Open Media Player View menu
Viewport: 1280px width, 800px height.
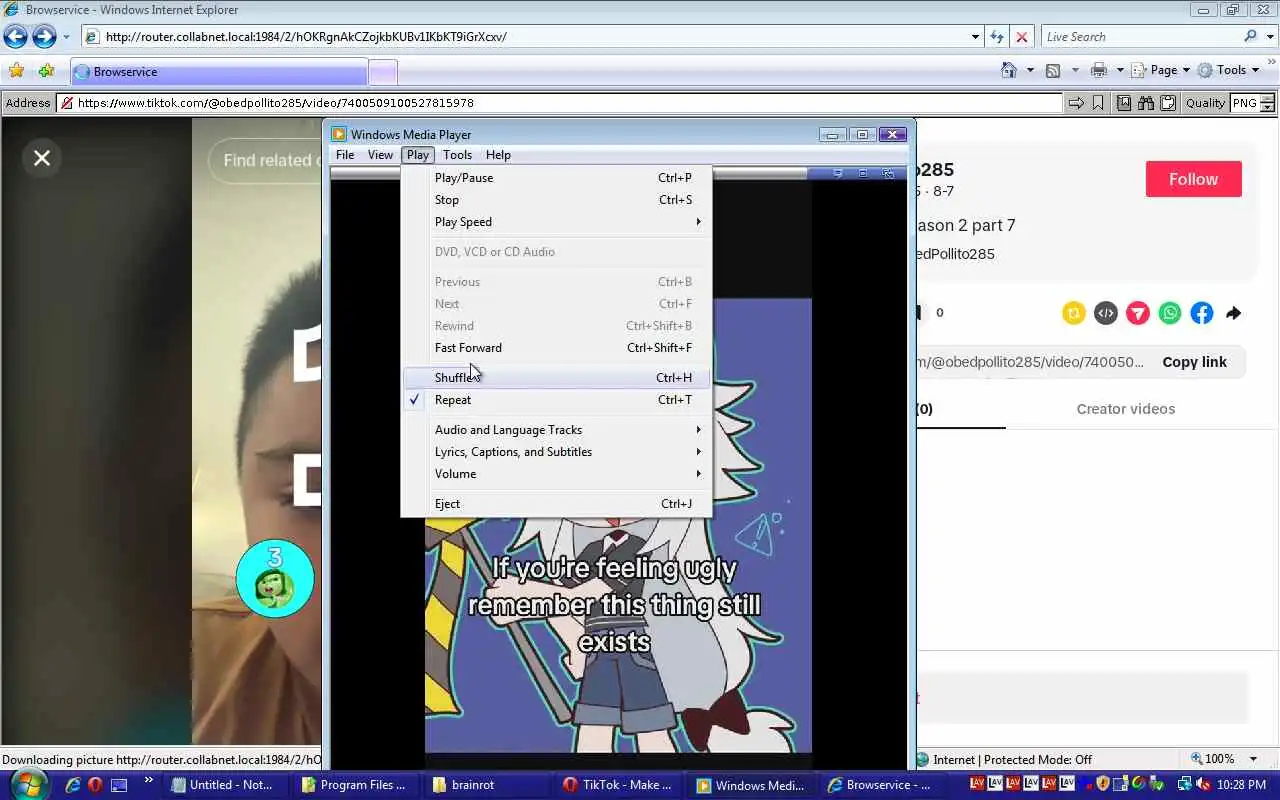click(x=380, y=155)
